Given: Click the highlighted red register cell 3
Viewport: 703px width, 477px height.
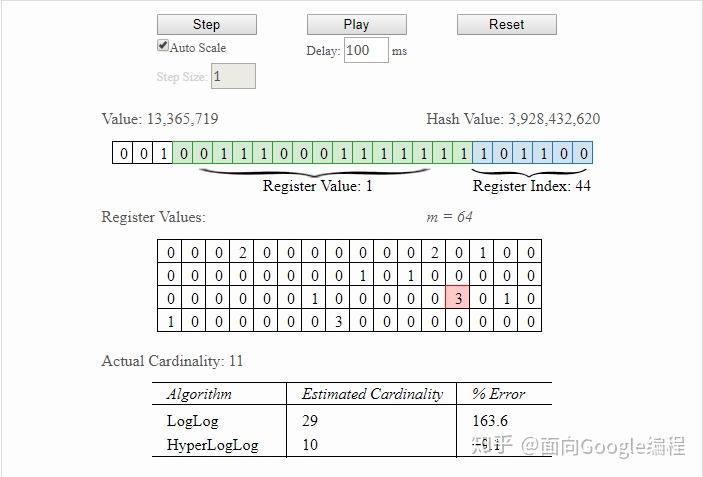Looking at the screenshot, I should [458, 298].
